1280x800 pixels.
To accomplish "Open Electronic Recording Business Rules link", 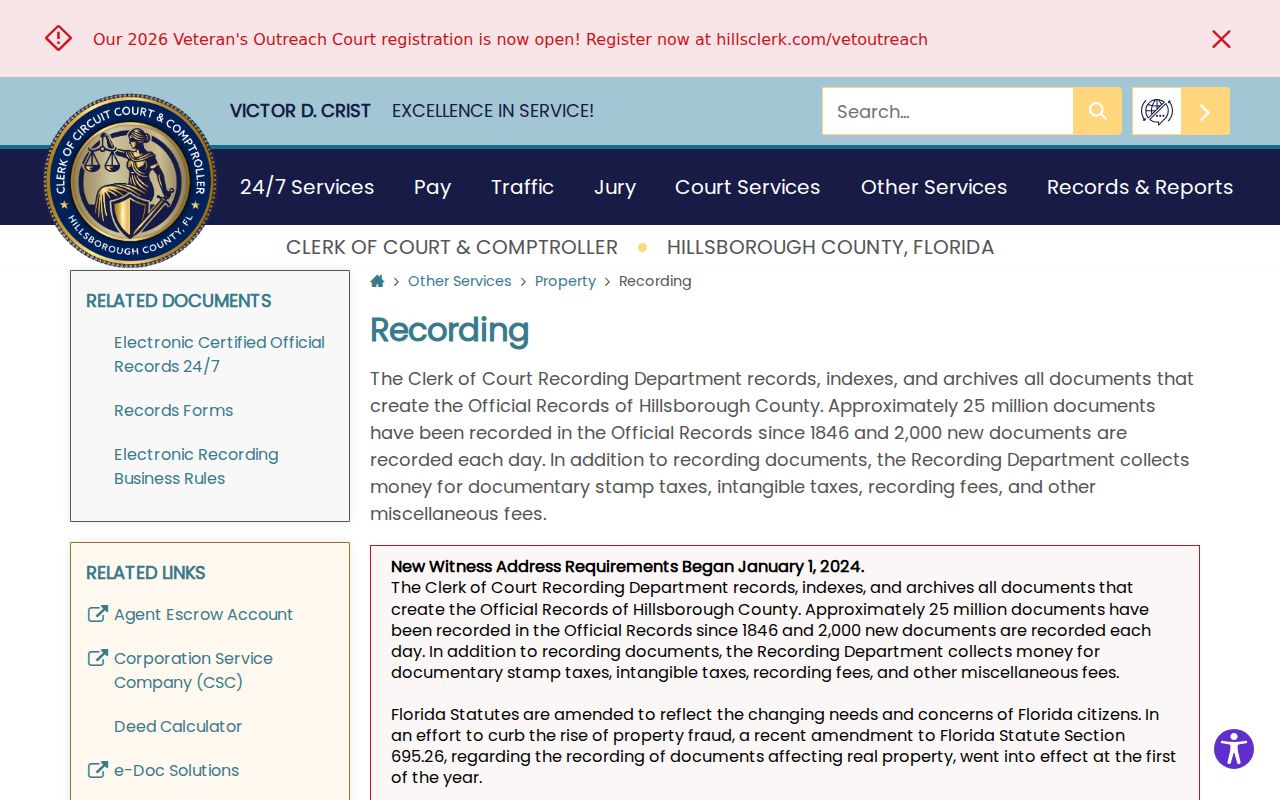I will [196, 466].
